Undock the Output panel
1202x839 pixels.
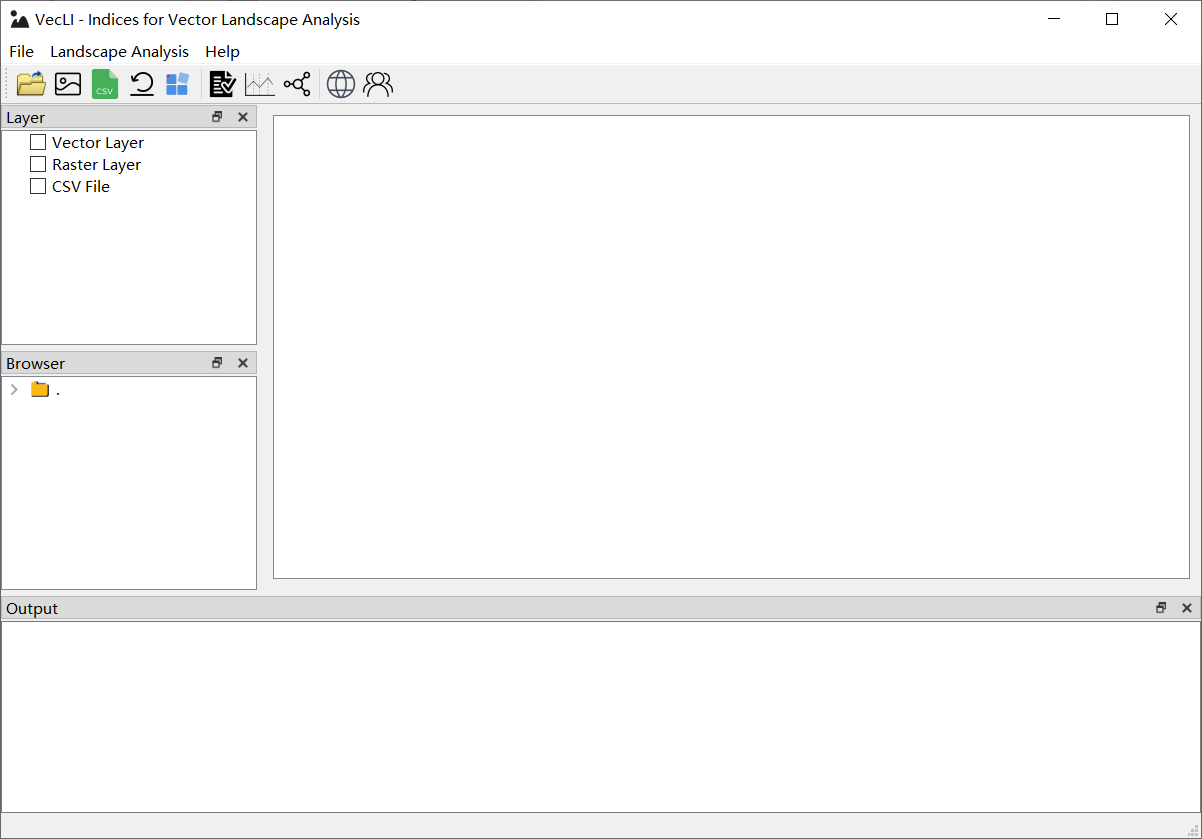tap(1161, 608)
